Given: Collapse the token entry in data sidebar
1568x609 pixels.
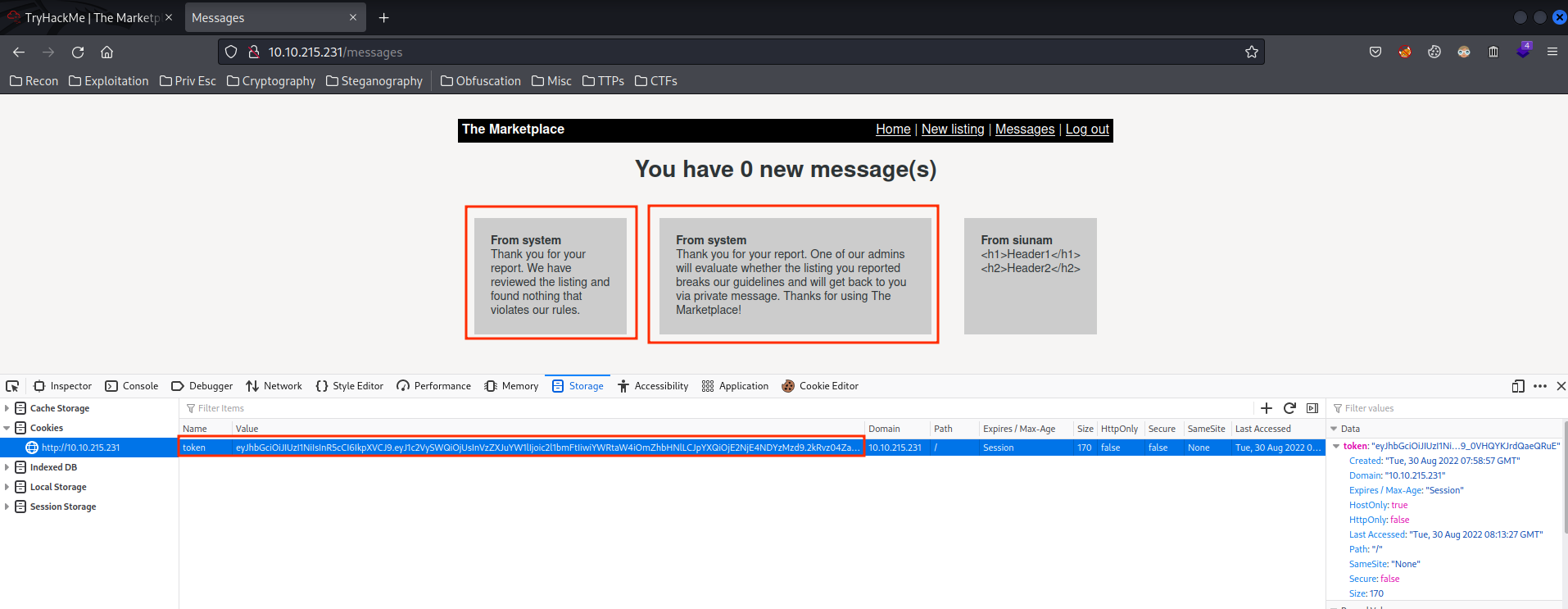Looking at the screenshot, I should pos(1337,446).
